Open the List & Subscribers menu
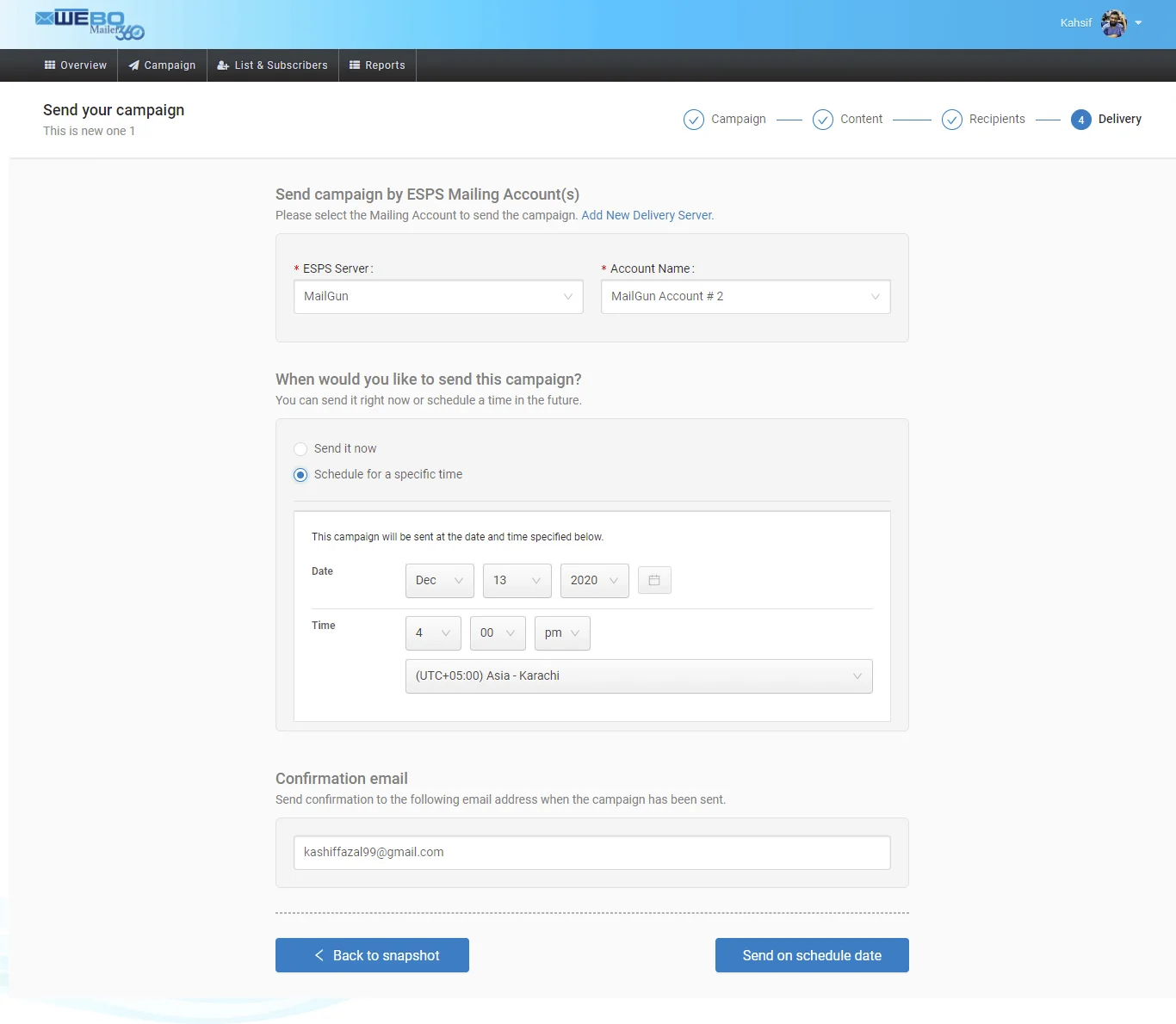 click(273, 65)
